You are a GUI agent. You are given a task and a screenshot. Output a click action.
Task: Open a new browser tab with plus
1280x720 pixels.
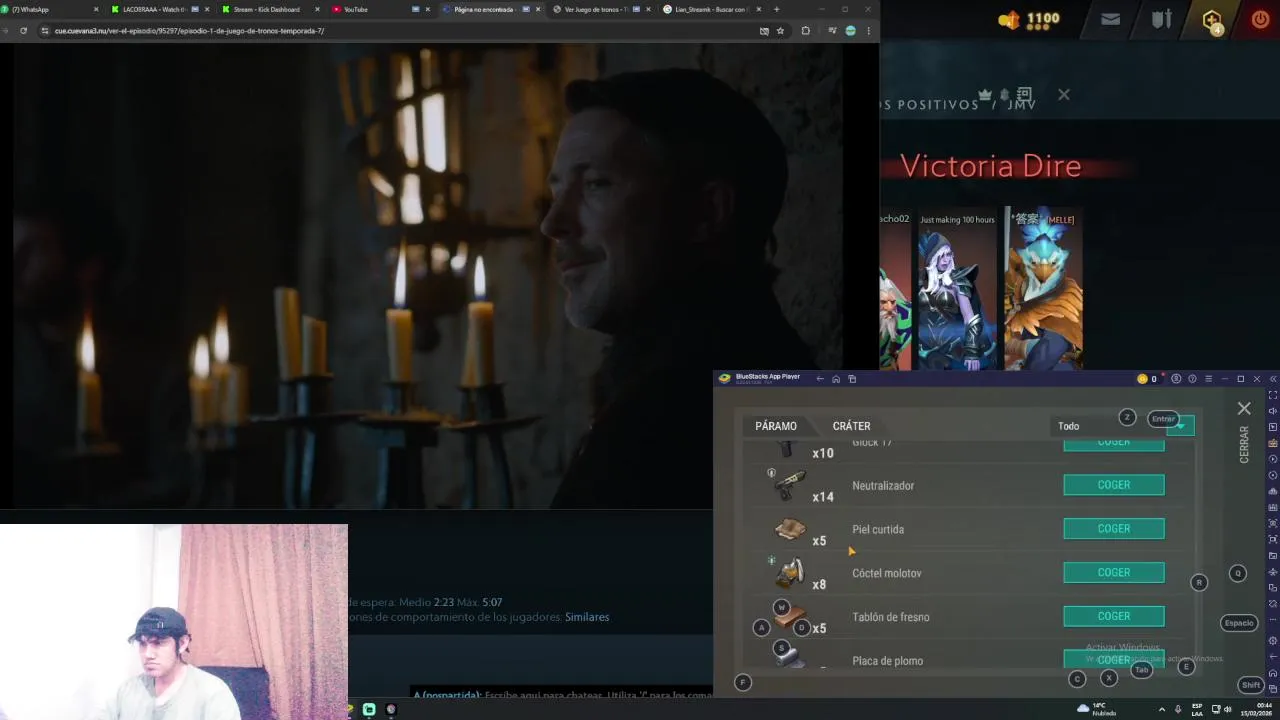776,9
